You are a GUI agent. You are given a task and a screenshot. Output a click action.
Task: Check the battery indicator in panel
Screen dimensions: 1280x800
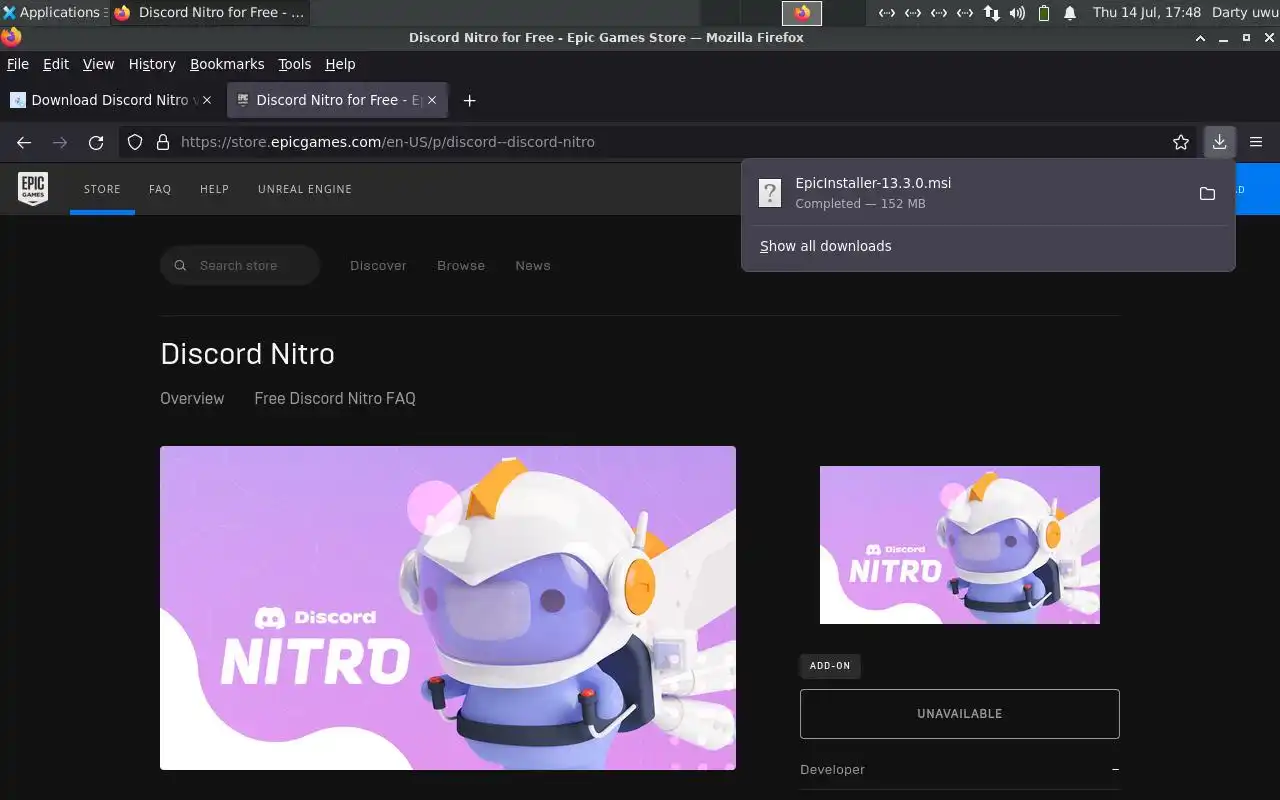pyautogui.click(x=1044, y=13)
